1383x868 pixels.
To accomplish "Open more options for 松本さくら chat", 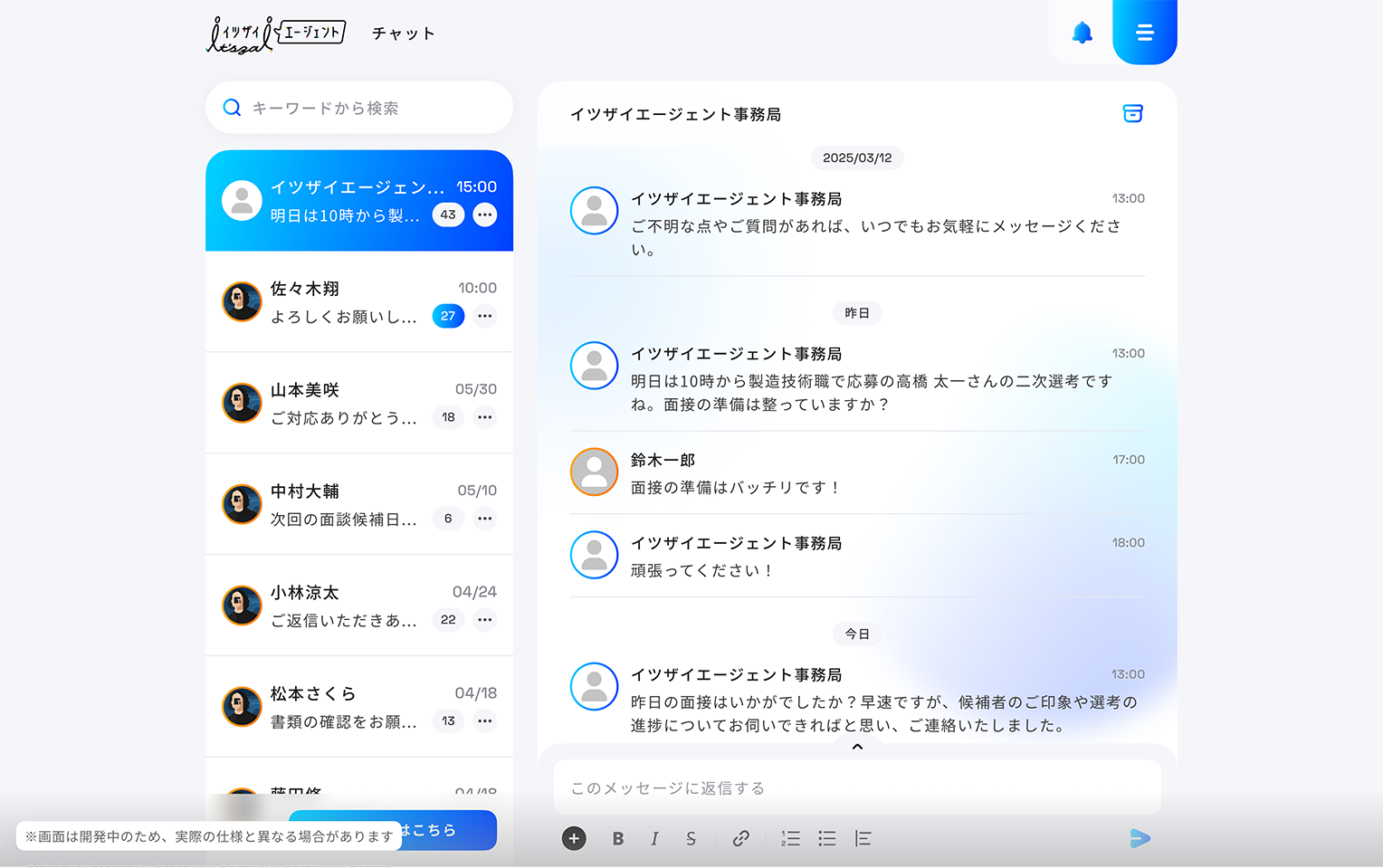I will pos(485,721).
